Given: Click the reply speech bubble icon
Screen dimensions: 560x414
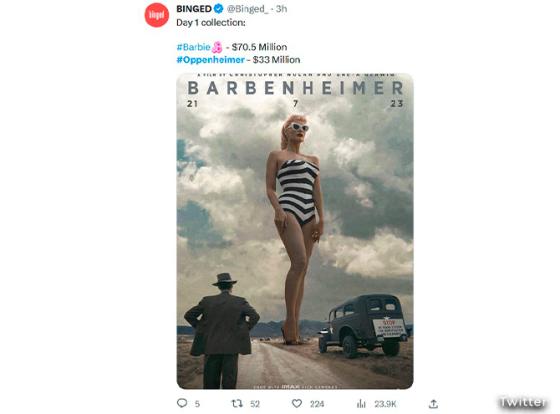Looking at the screenshot, I should point(182,403).
